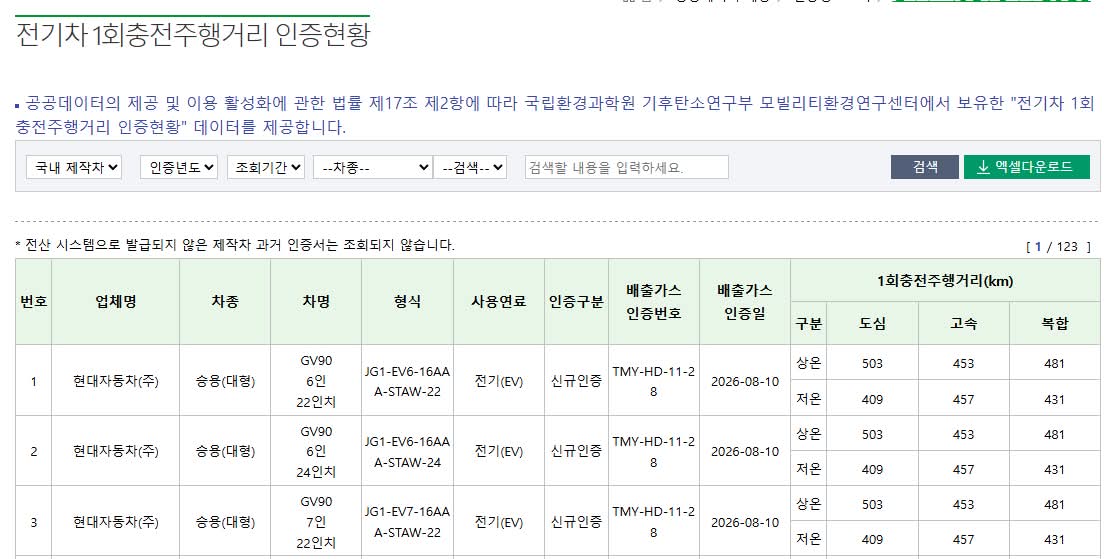This screenshot has width=1104, height=559.
Task: Click TMY-HD-11-28 in row 1
Action: point(653,381)
